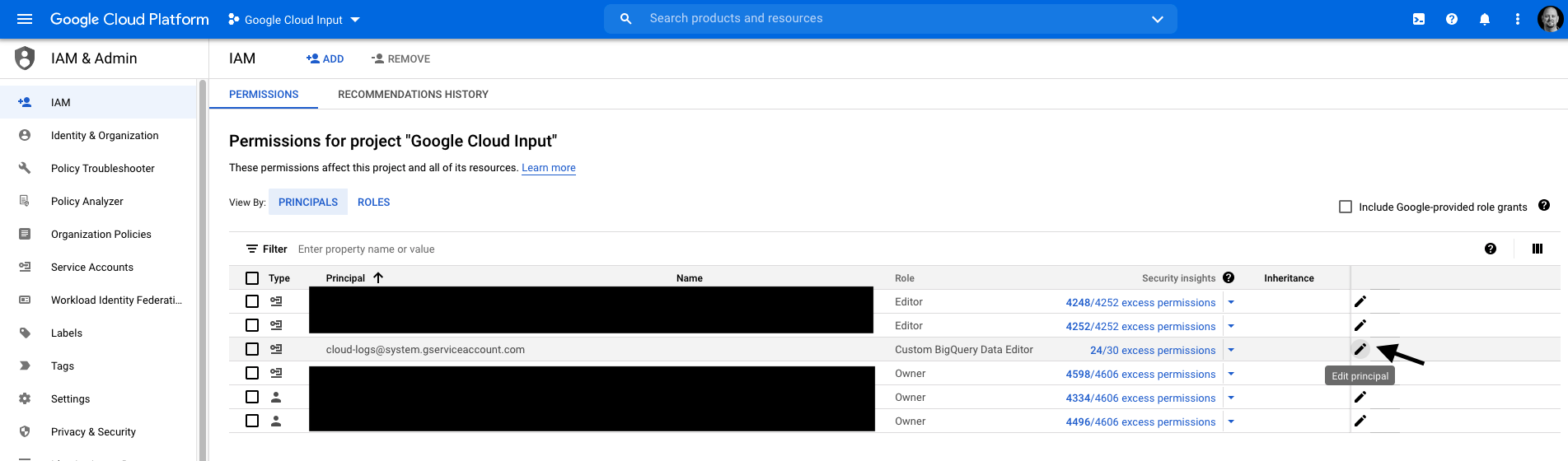Open 4598/4606 excess permissions link
This screenshot has height=461, width=1568.
pyautogui.click(x=1140, y=374)
